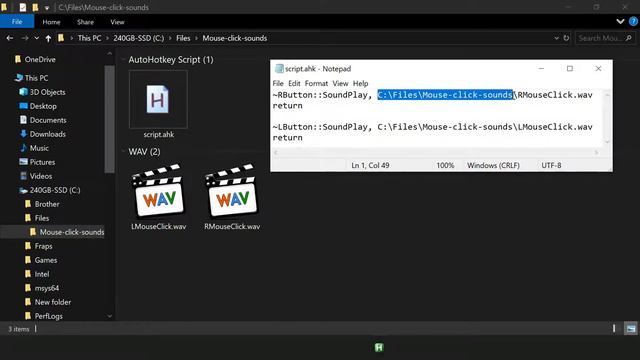Click the OneDrive folder icon in sidebar

18,59
